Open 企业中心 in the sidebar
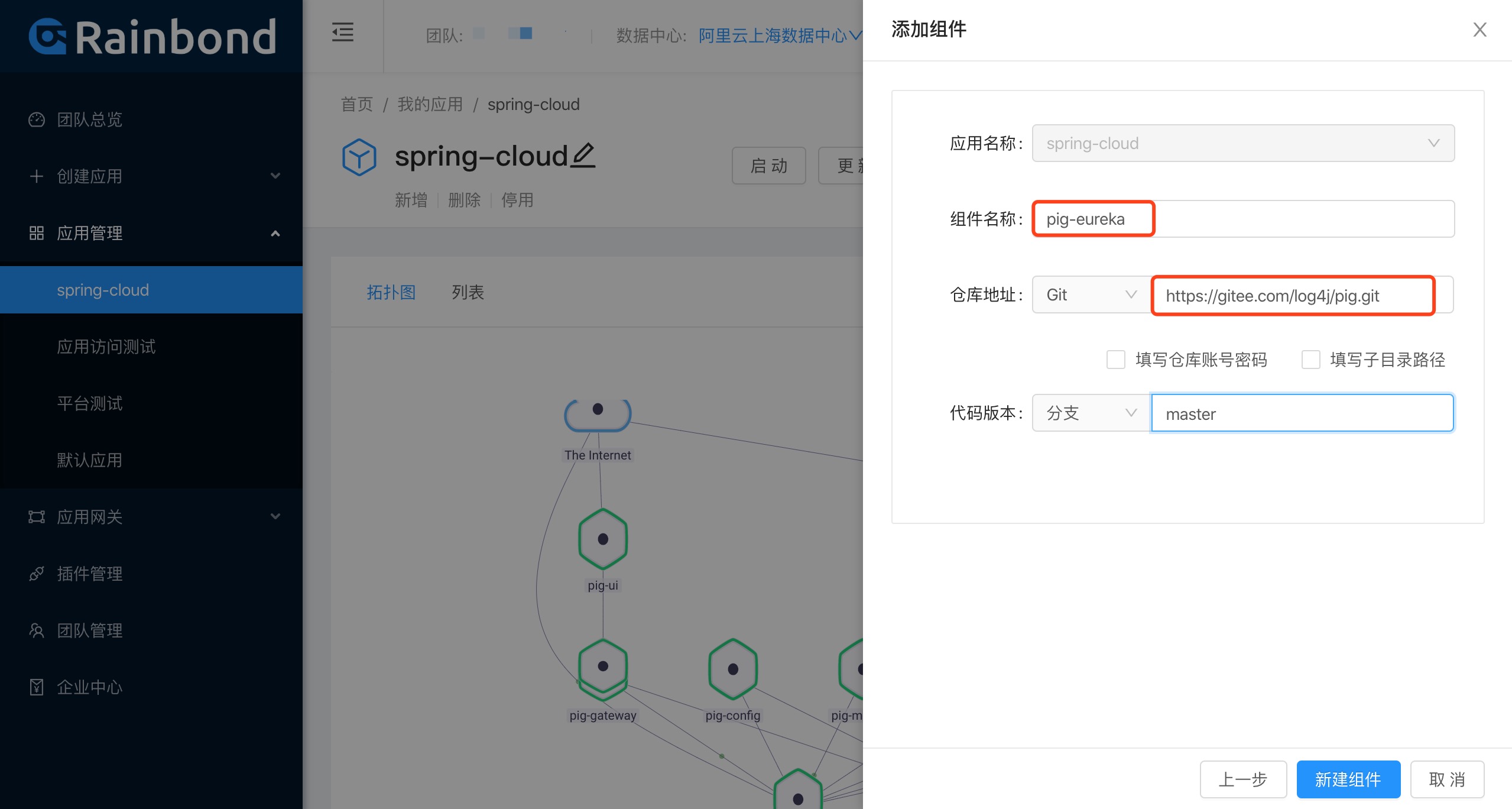The image size is (1512, 809). 89,687
